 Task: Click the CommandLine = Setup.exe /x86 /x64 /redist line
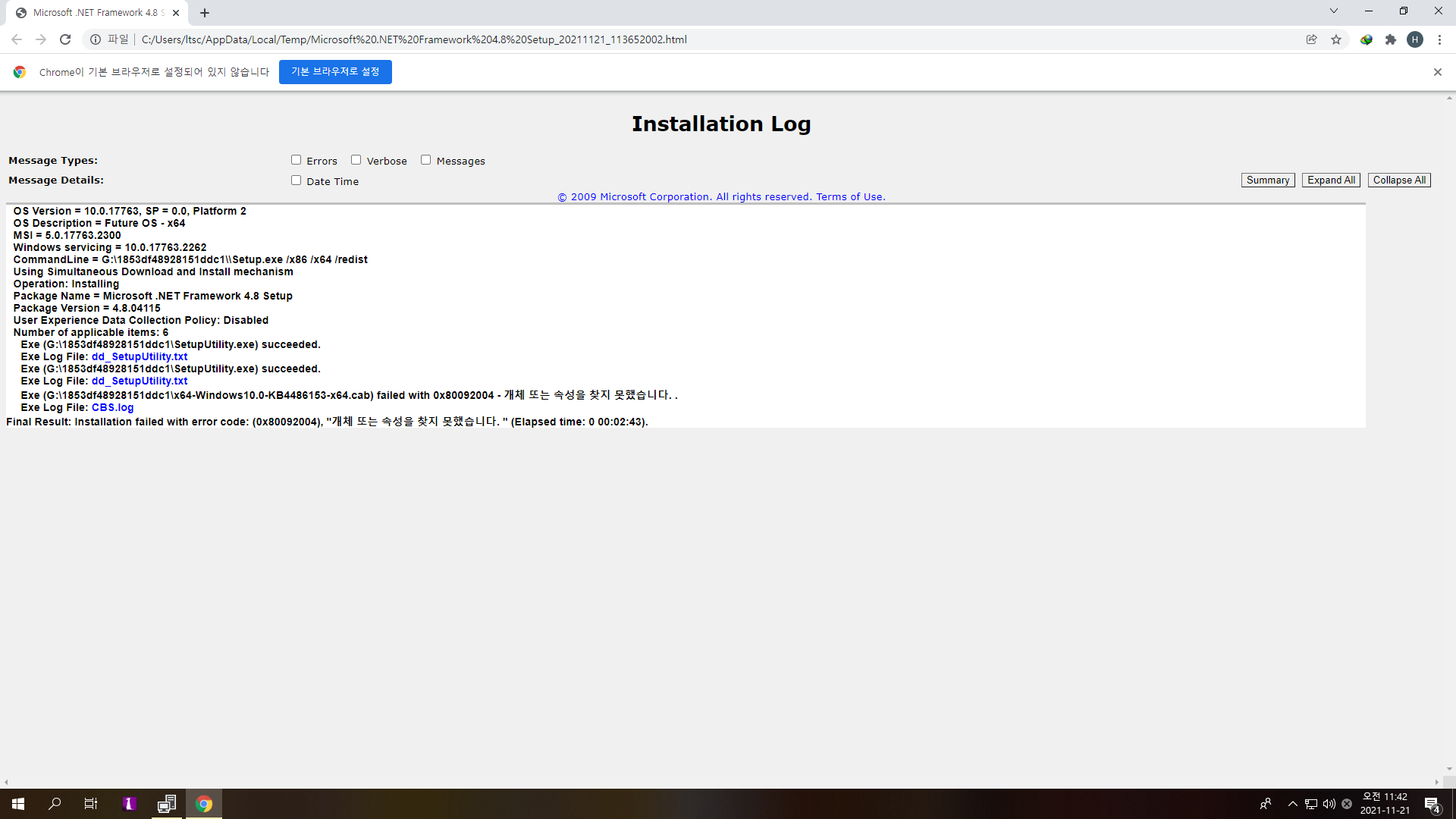(x=190, y=259)
